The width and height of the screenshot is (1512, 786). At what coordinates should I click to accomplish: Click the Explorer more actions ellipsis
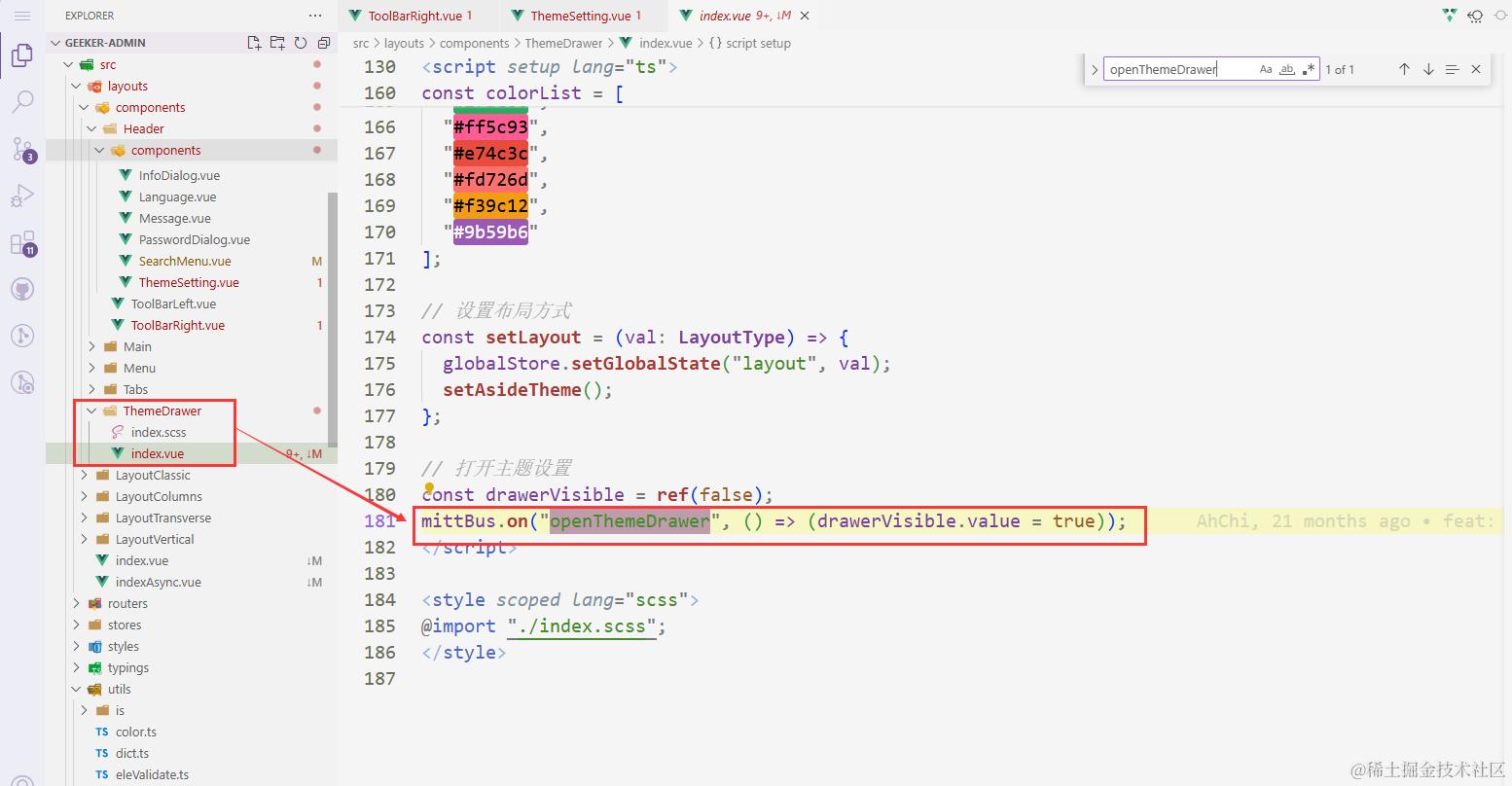point(314,16)
